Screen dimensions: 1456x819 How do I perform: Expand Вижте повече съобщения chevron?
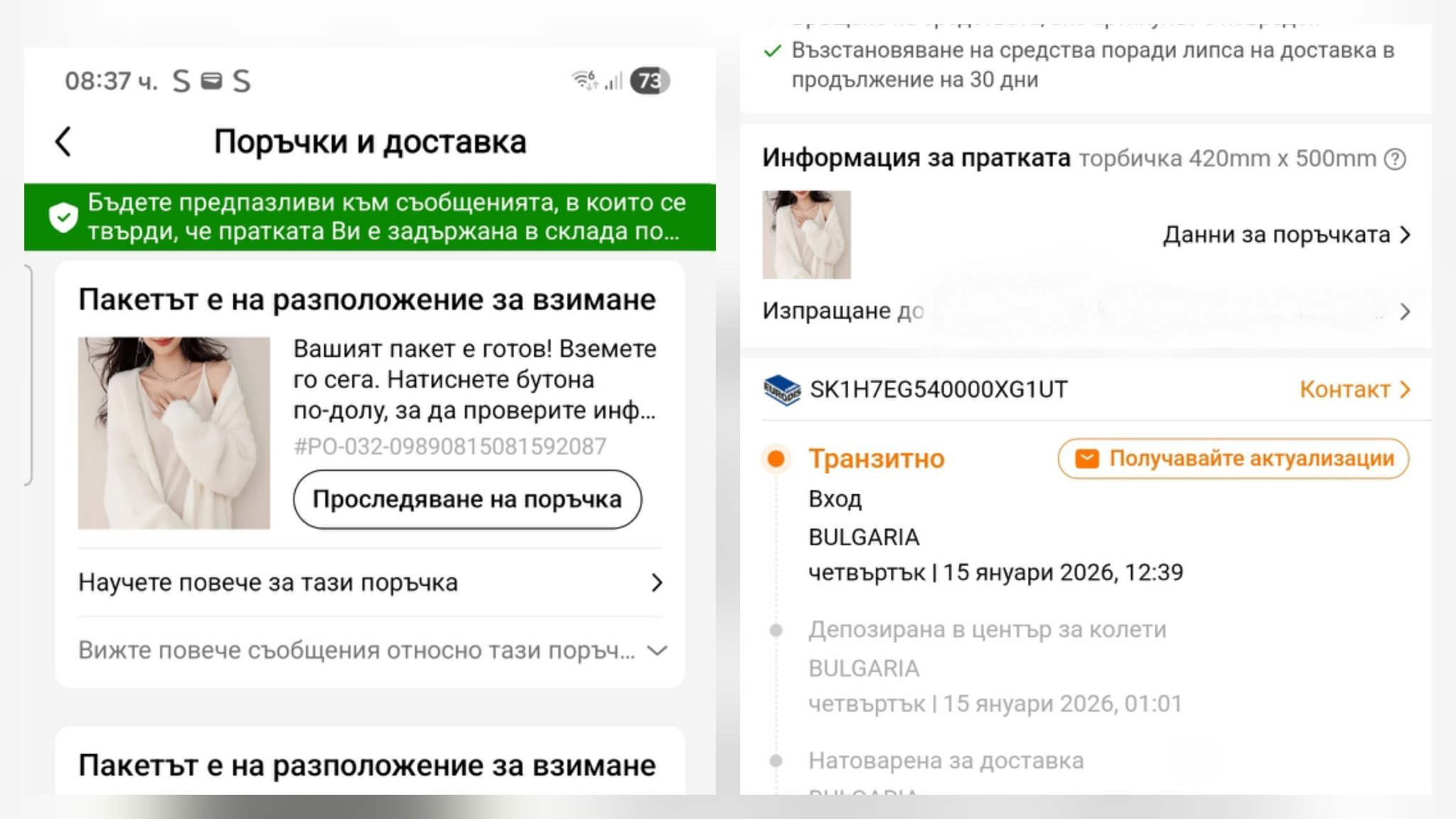click(658, 651)
